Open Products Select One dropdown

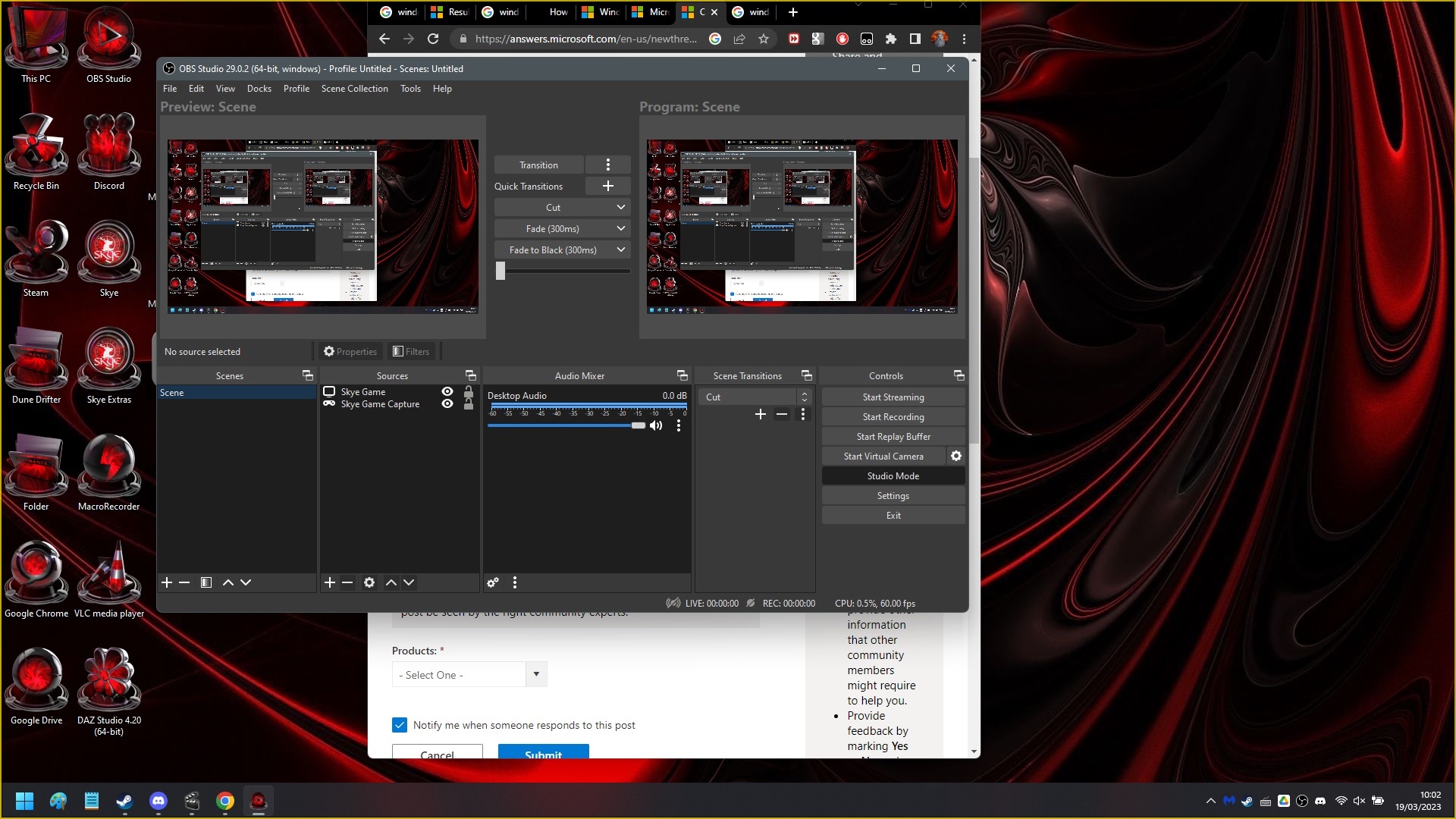(x=469, y=674)
